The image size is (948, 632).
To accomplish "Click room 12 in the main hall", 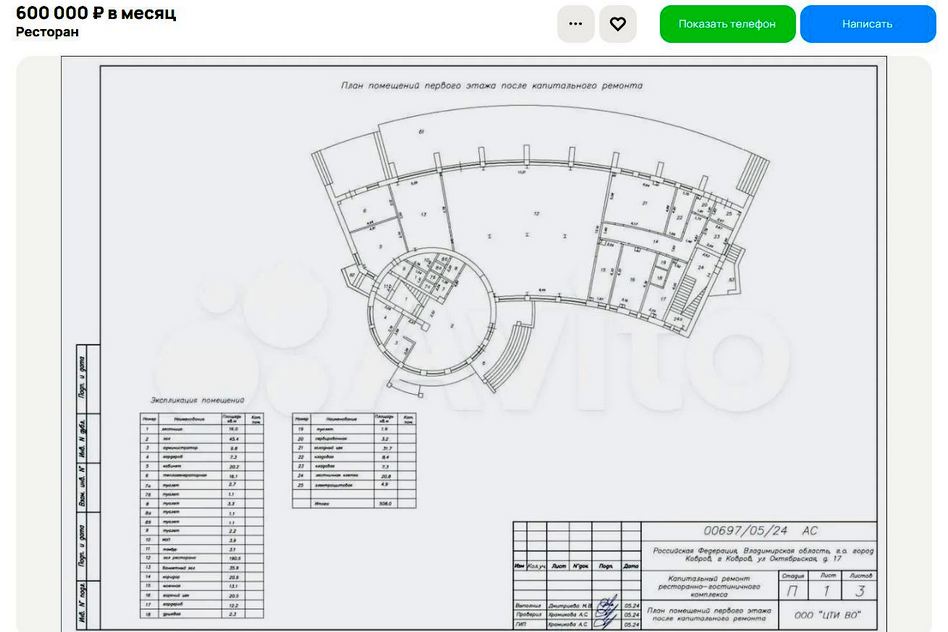I will [536, 214].
